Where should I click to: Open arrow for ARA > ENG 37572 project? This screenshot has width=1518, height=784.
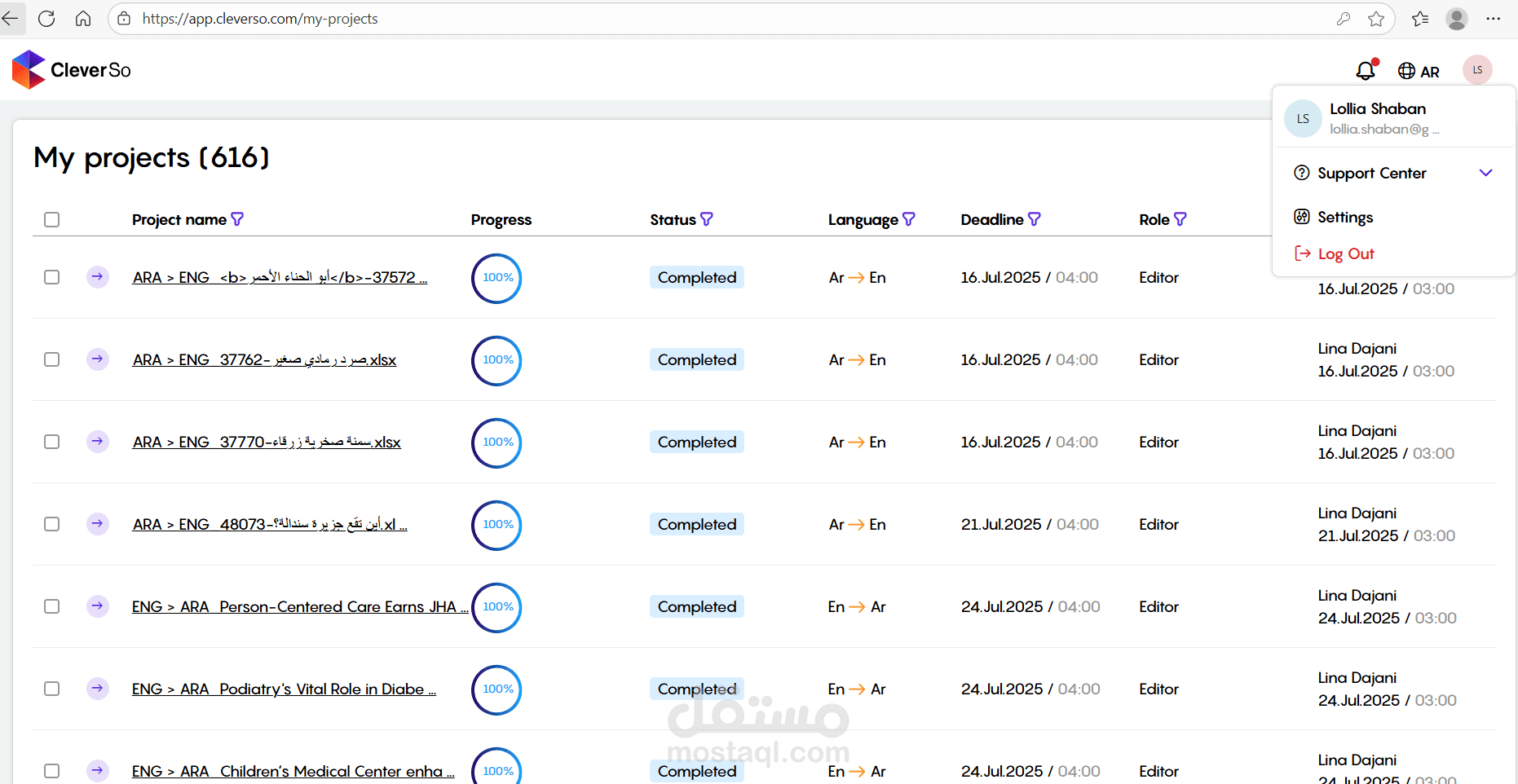click(98, 277)
